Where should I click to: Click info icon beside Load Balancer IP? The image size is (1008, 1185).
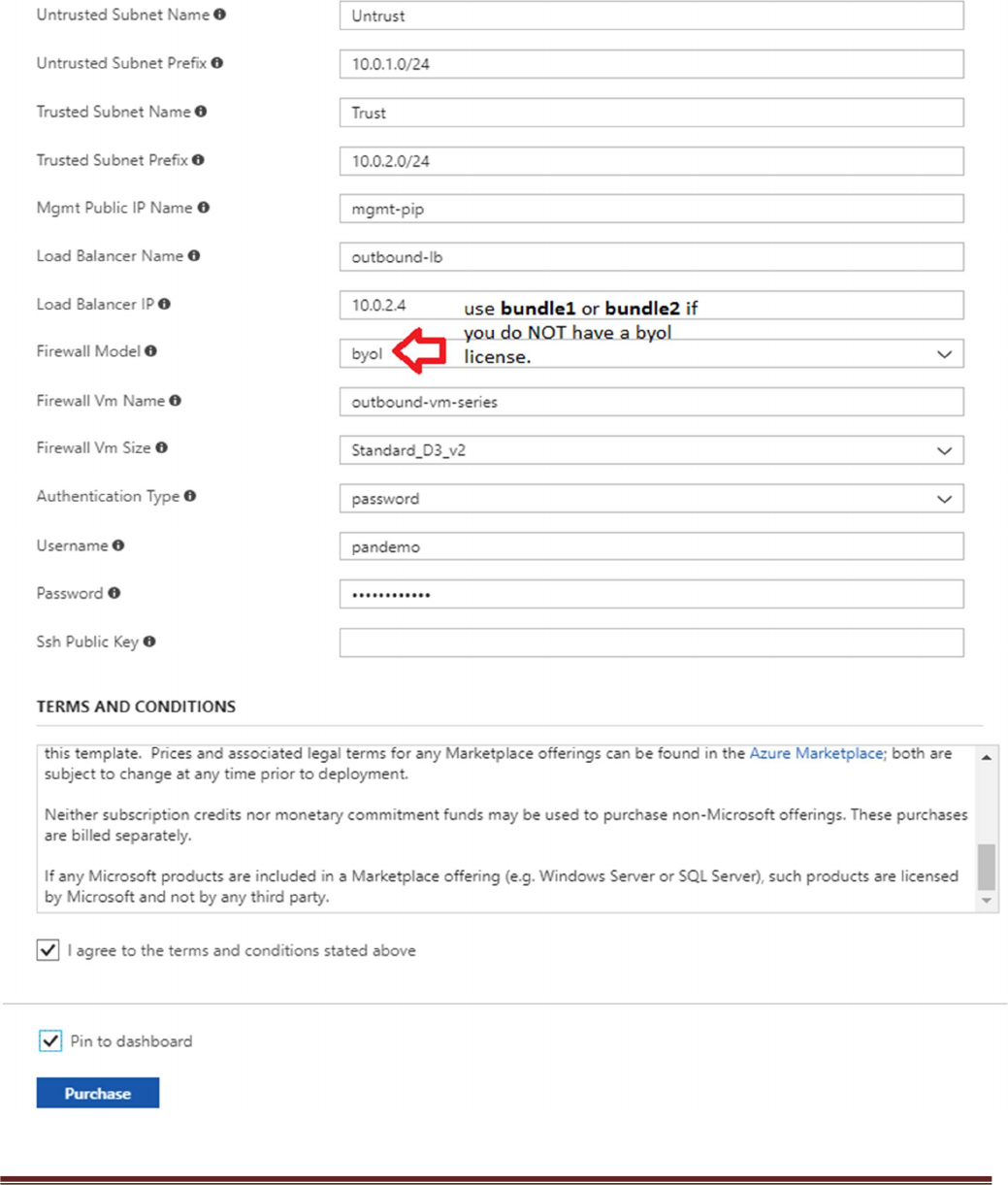[x=165, y=305]
